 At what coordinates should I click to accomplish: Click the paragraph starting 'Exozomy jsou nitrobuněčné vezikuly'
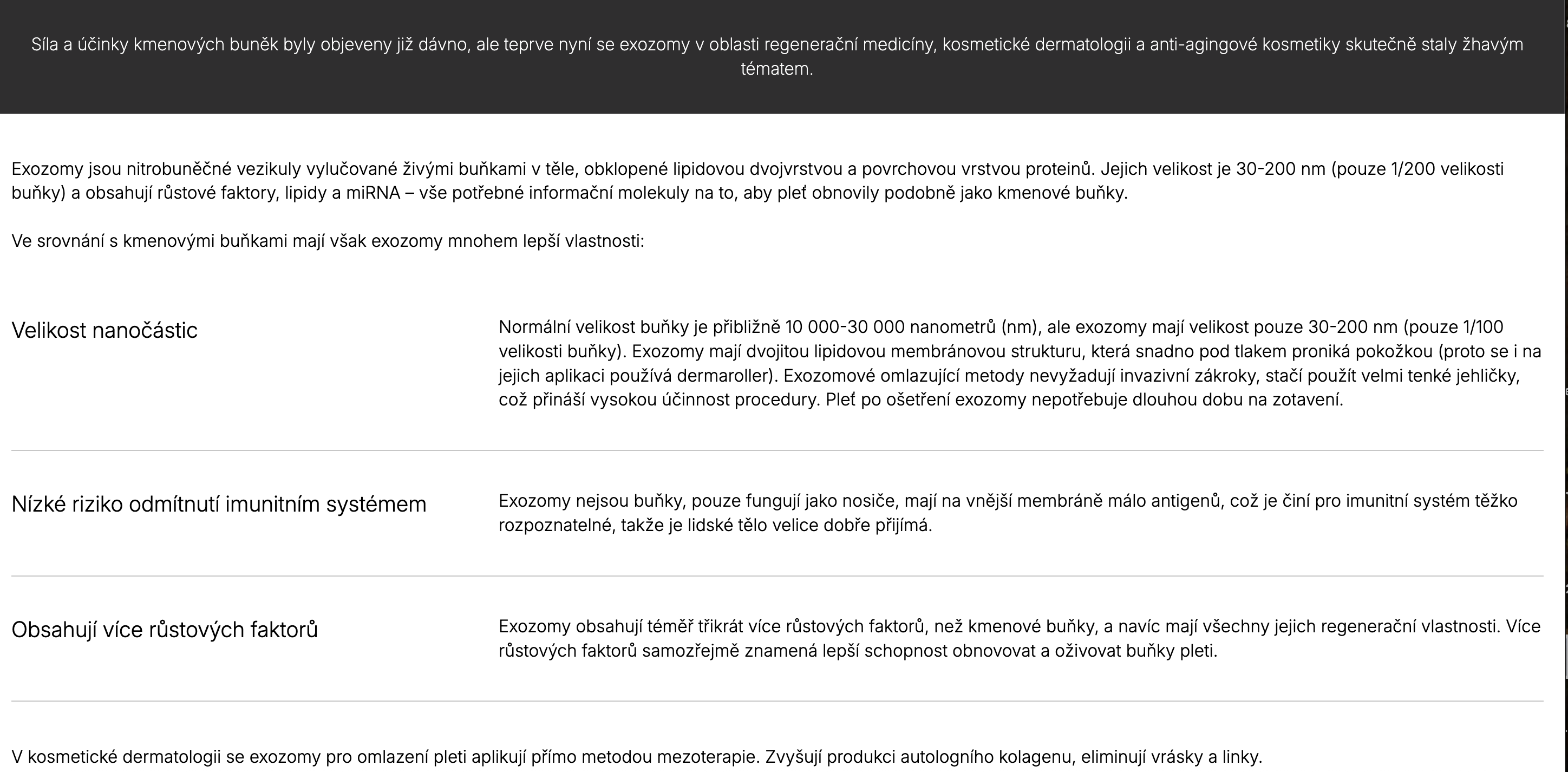[x=757, y=181]
